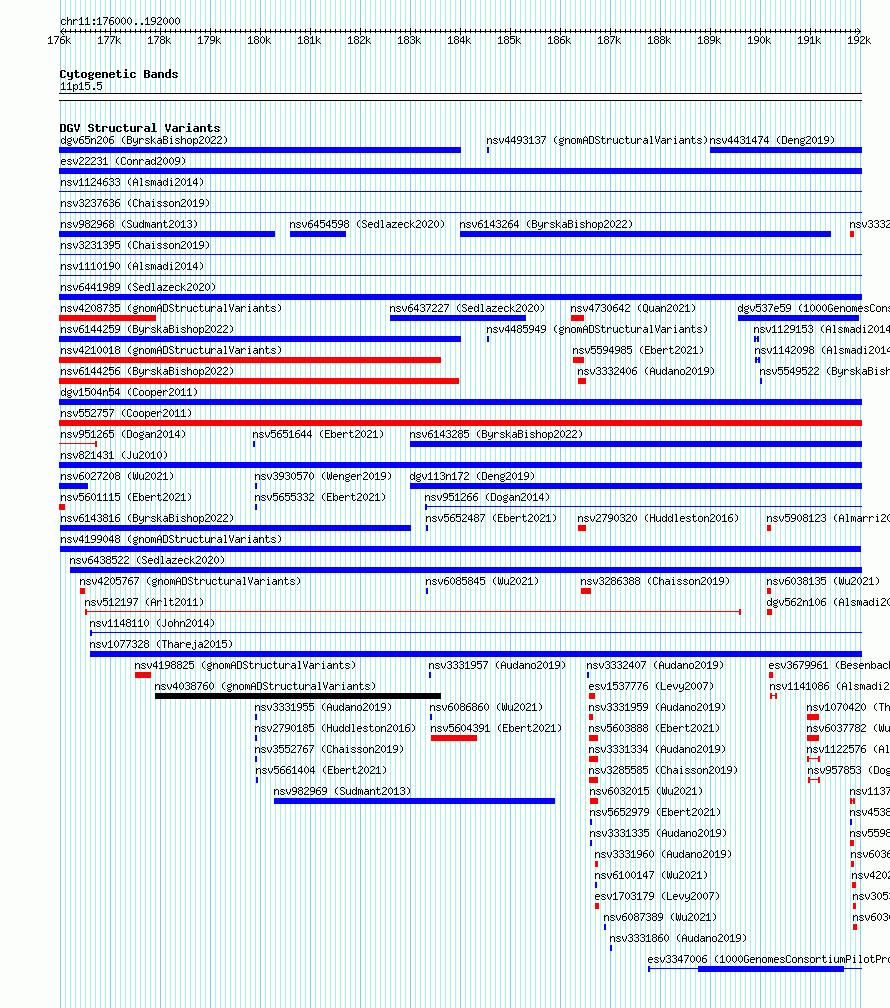Screen dimensions: 890x1008
Task: Select the nsv6437227 (Sedlazeck2020) blue bar
Action: [x=458, y=318]
